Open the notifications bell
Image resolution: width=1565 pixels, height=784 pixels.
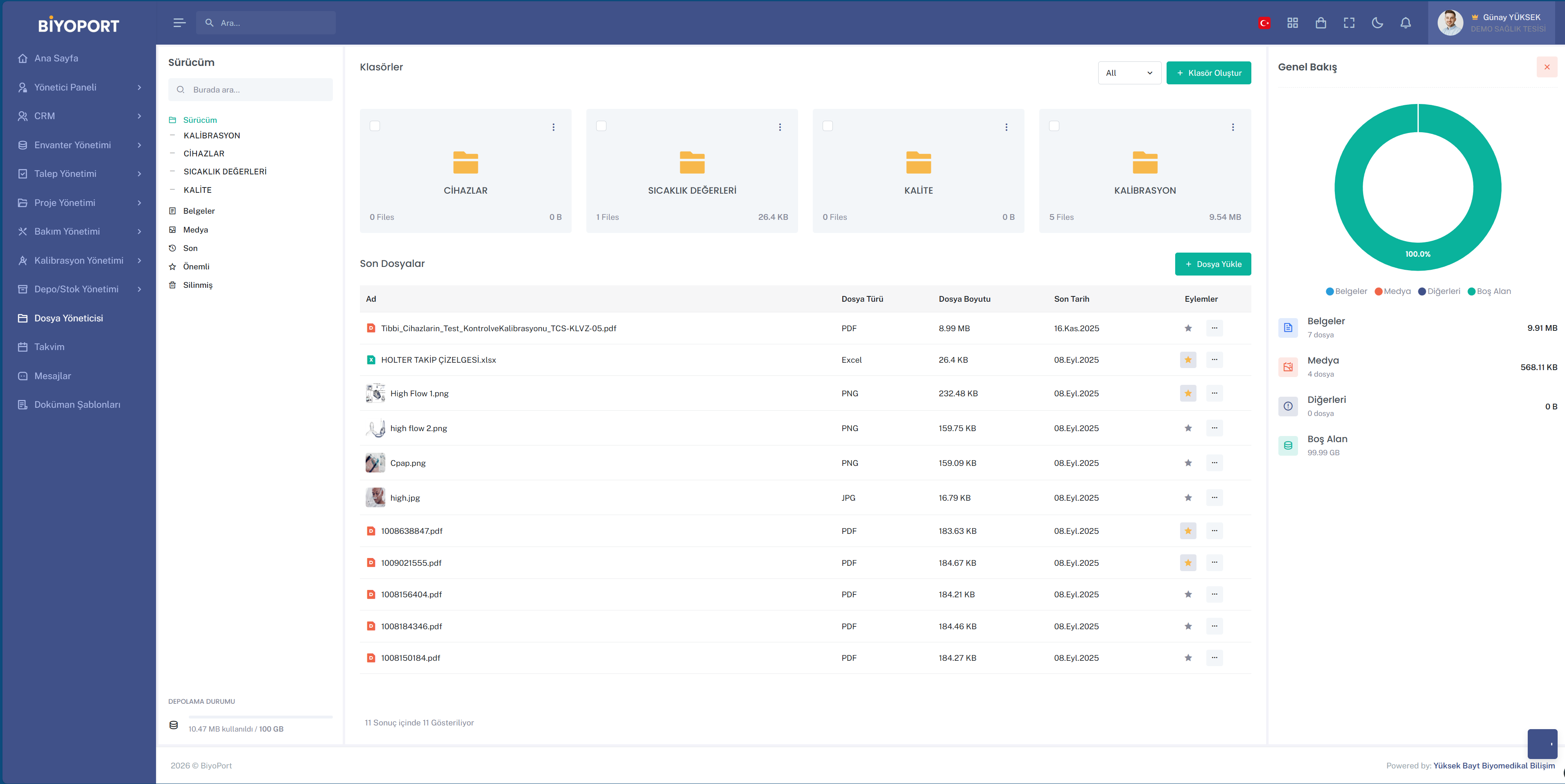click(1405, 23)
